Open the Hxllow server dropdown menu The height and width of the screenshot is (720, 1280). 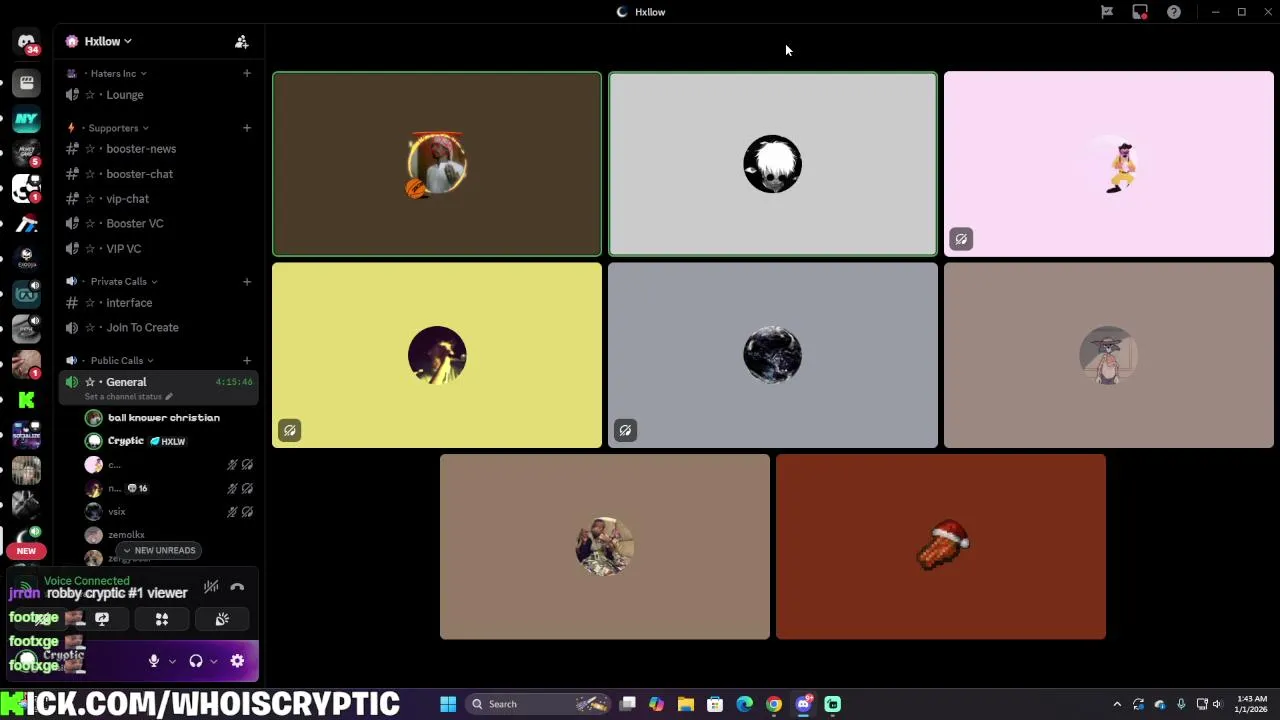108,41
